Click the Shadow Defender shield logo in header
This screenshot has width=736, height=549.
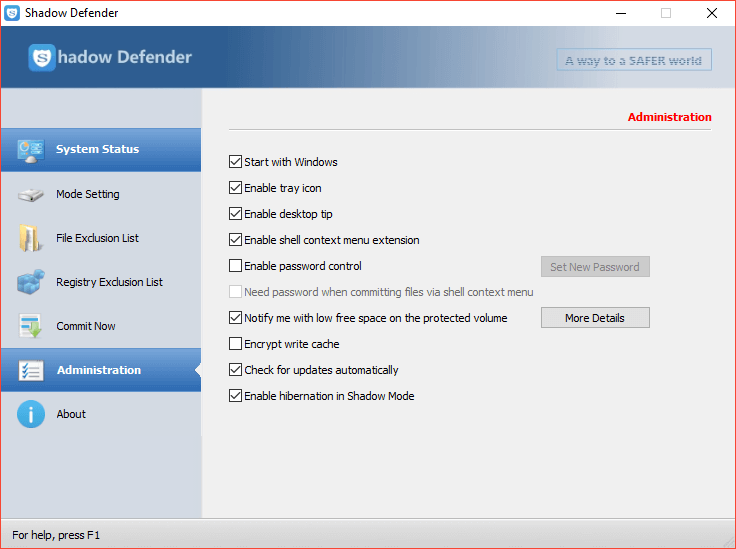pos(42,58)
